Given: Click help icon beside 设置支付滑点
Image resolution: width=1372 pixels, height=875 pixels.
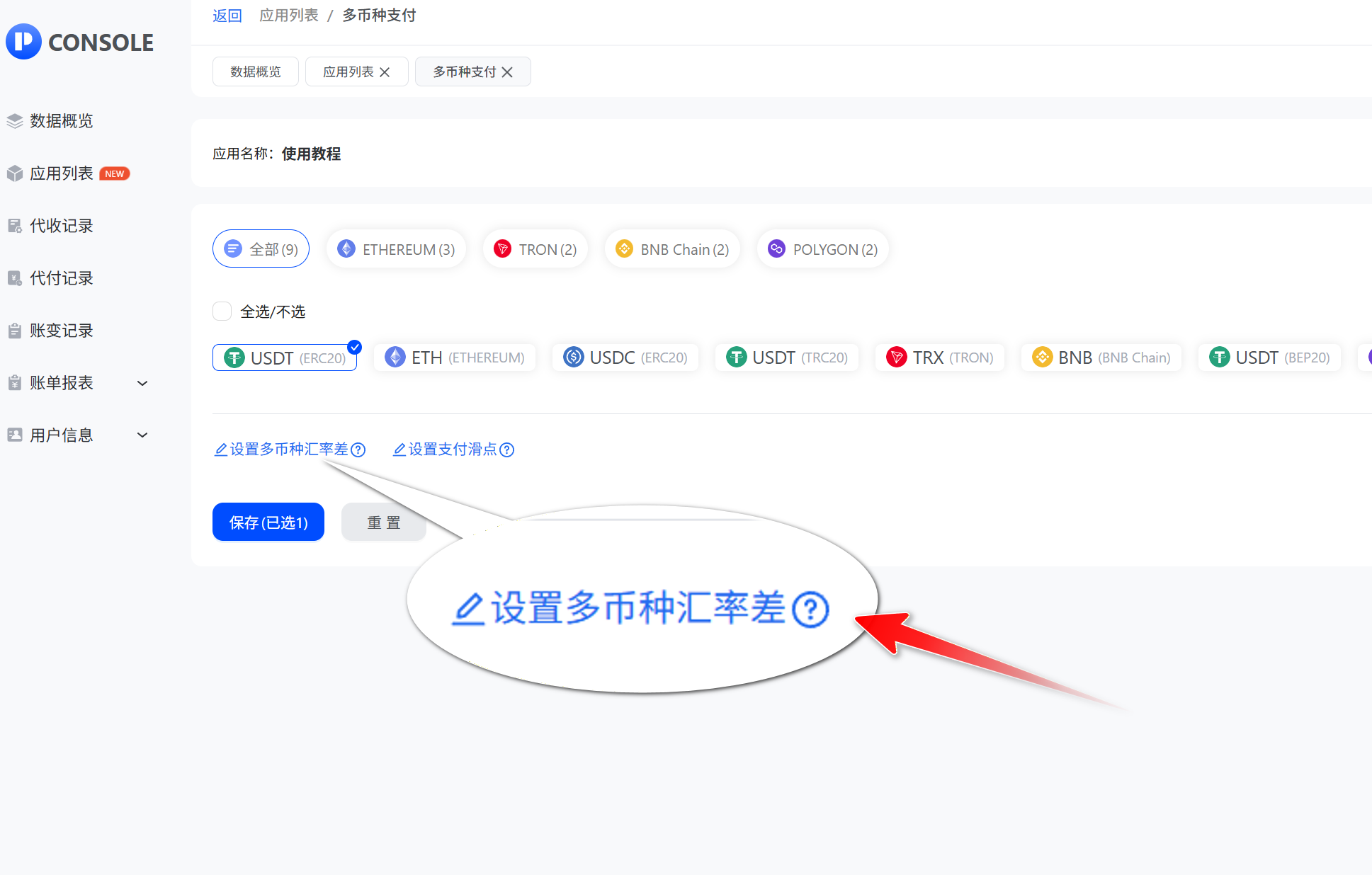Looking at the screenshot, I should click(x=507, y=450).
